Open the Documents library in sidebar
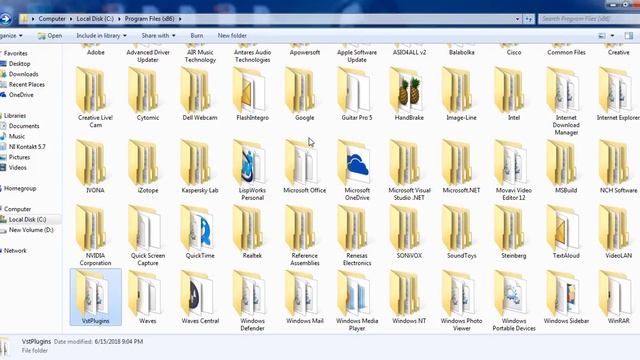This screenshot has height=360, width=640. (x=24, y=126)
